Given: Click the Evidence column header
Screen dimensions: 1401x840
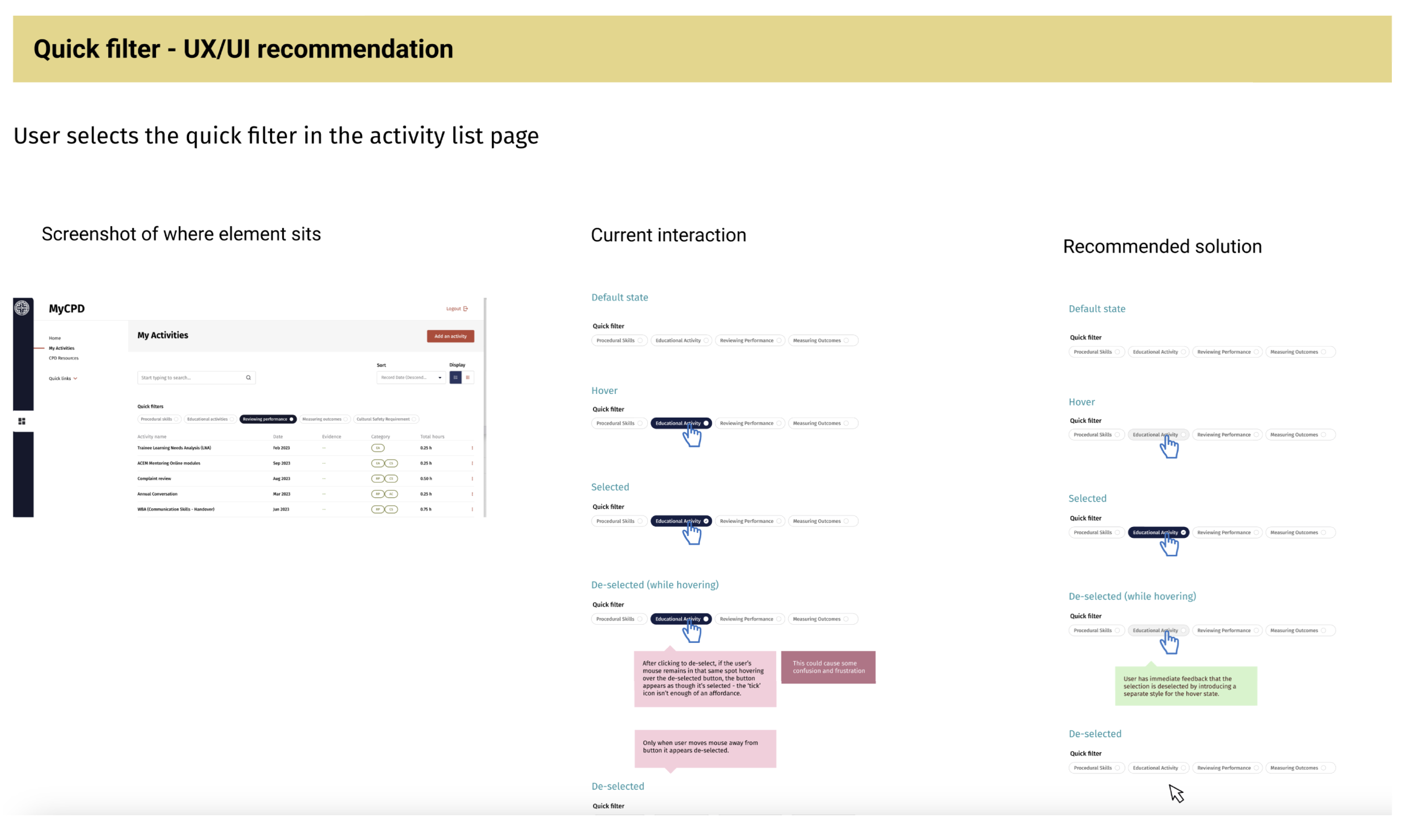Looking at the screenshot, I should 331,437.
